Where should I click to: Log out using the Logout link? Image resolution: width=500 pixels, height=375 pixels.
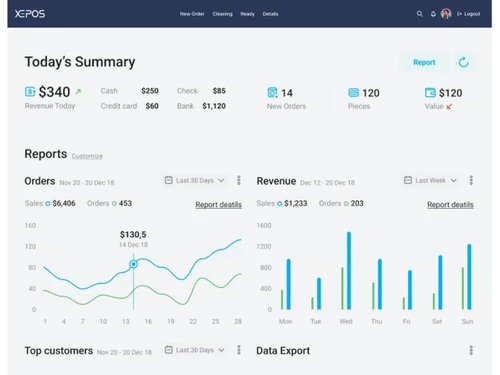click(x=469, y=14)
